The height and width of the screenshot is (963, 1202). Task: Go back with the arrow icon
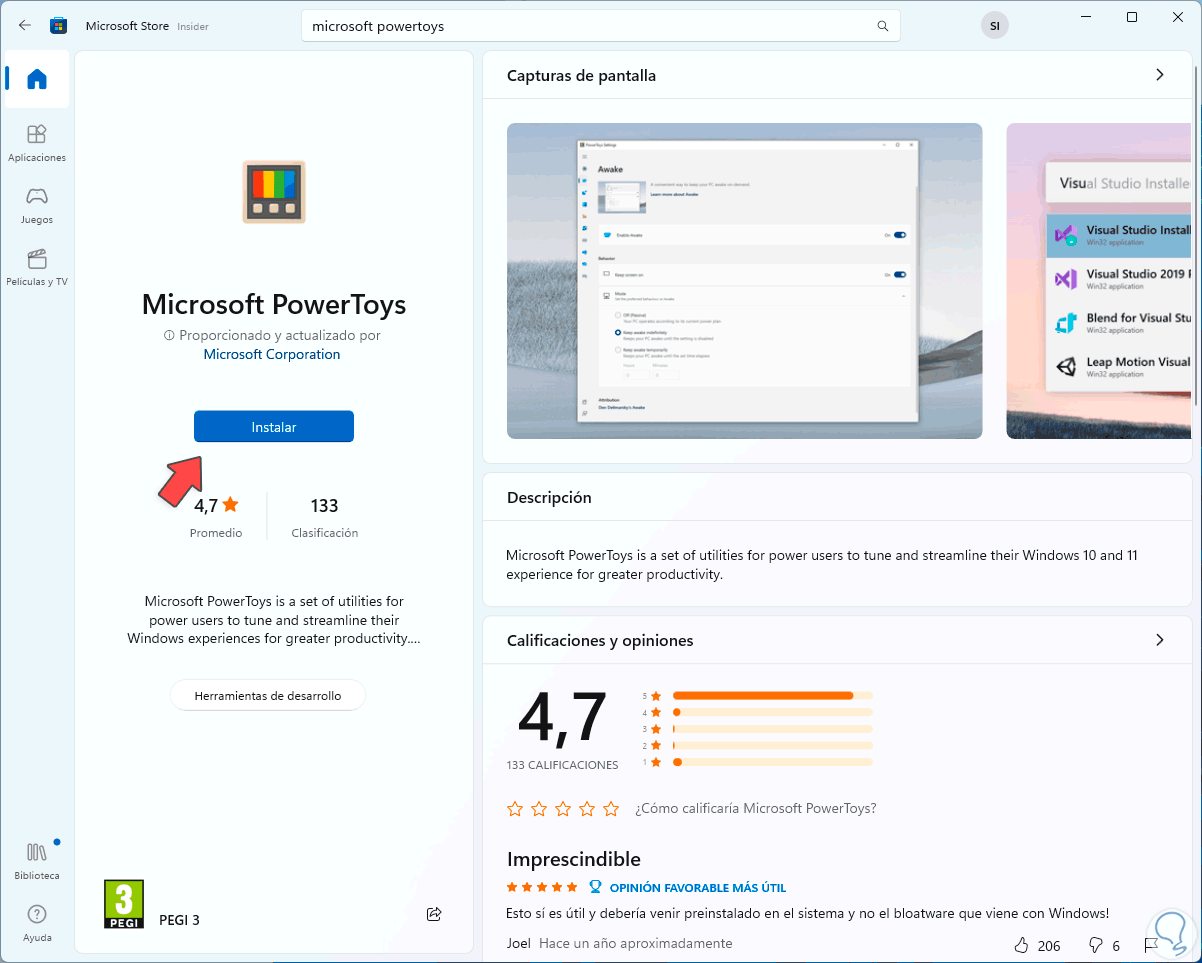pos(25,26)
